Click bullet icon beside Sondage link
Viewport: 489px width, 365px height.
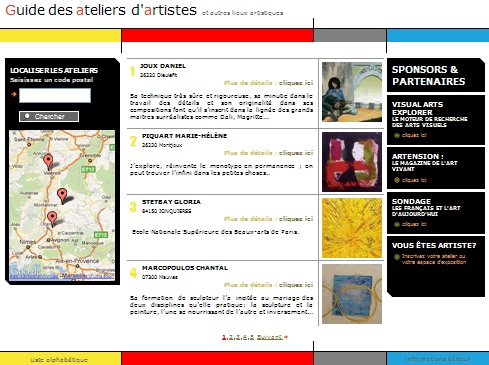pos(397,224)
